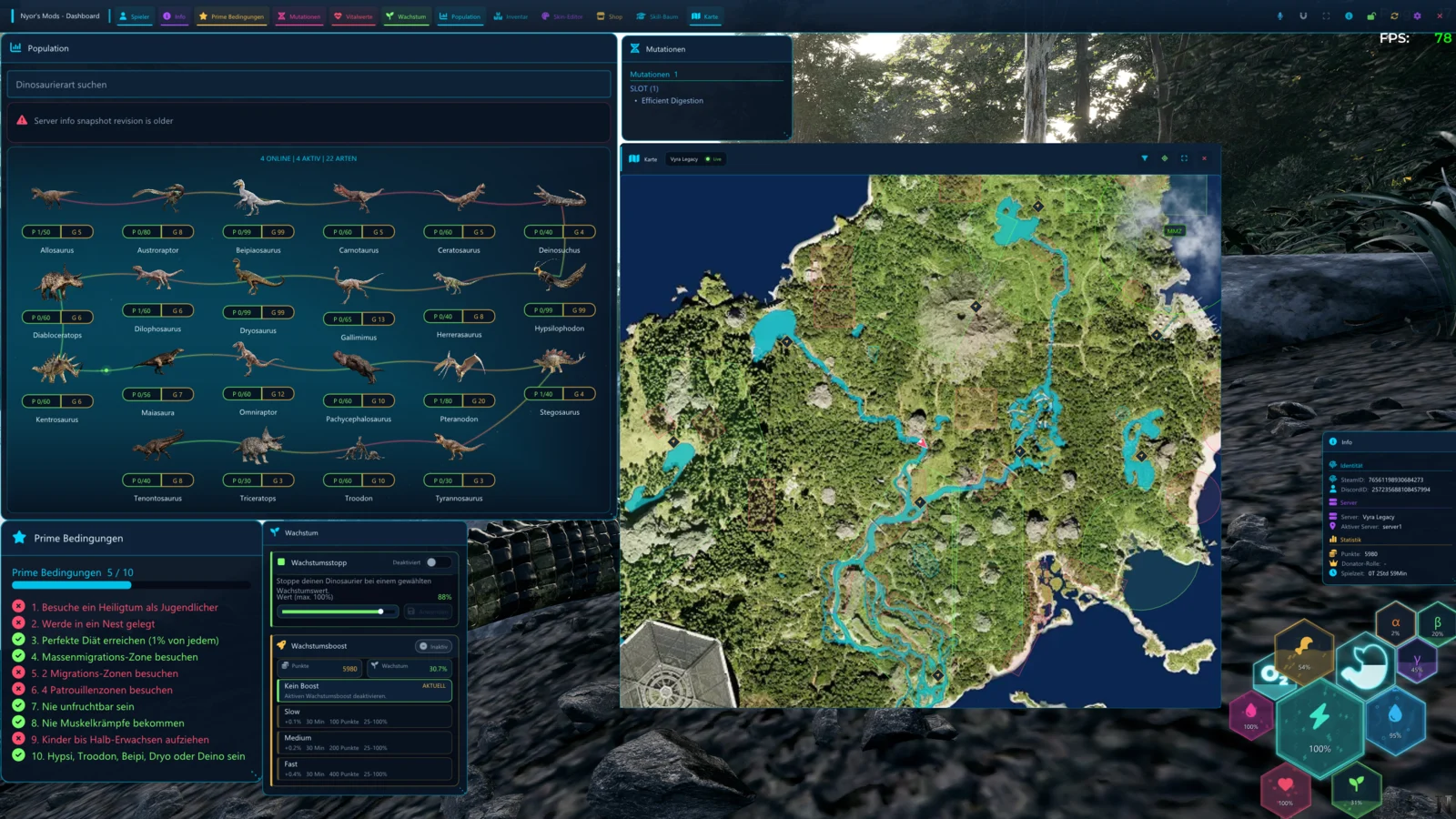Select the Stegosaurus dinosaur icon
1456x819 pixels.
(x=559, y=363)
